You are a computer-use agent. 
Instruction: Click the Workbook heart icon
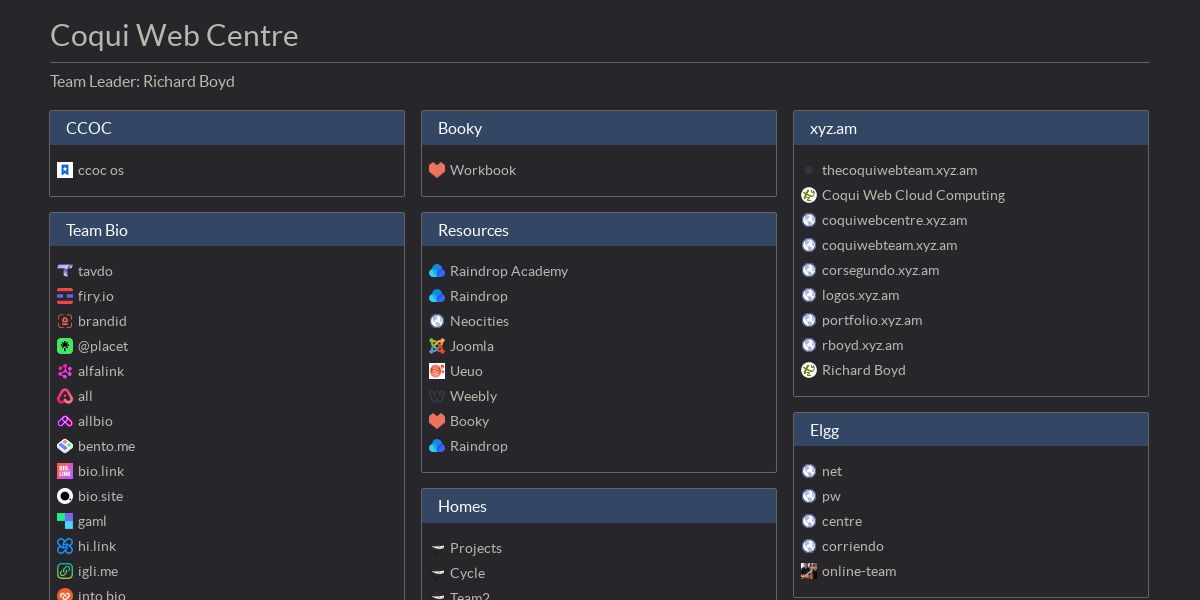point(437,170)
